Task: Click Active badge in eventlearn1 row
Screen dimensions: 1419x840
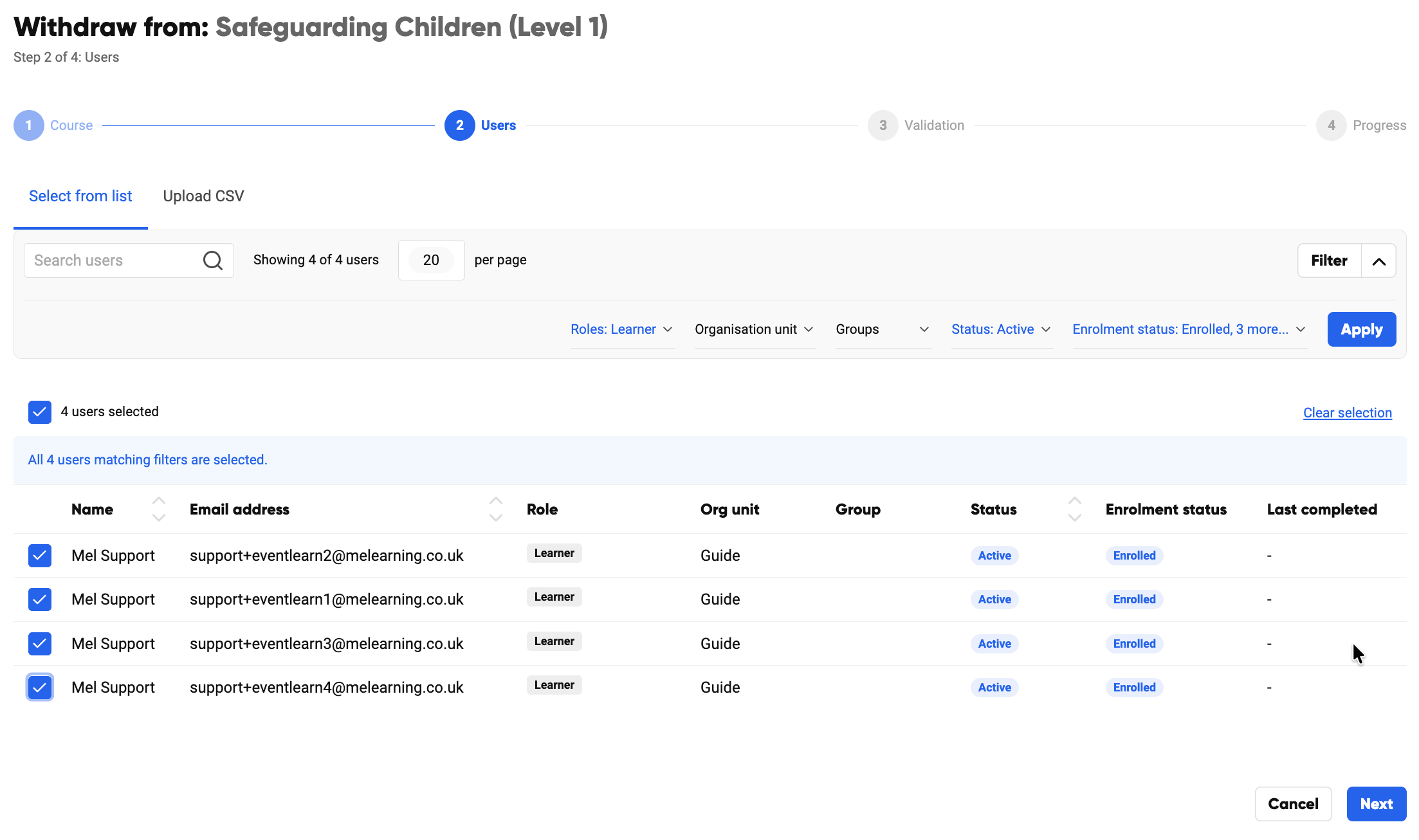Action: [994, 599]
